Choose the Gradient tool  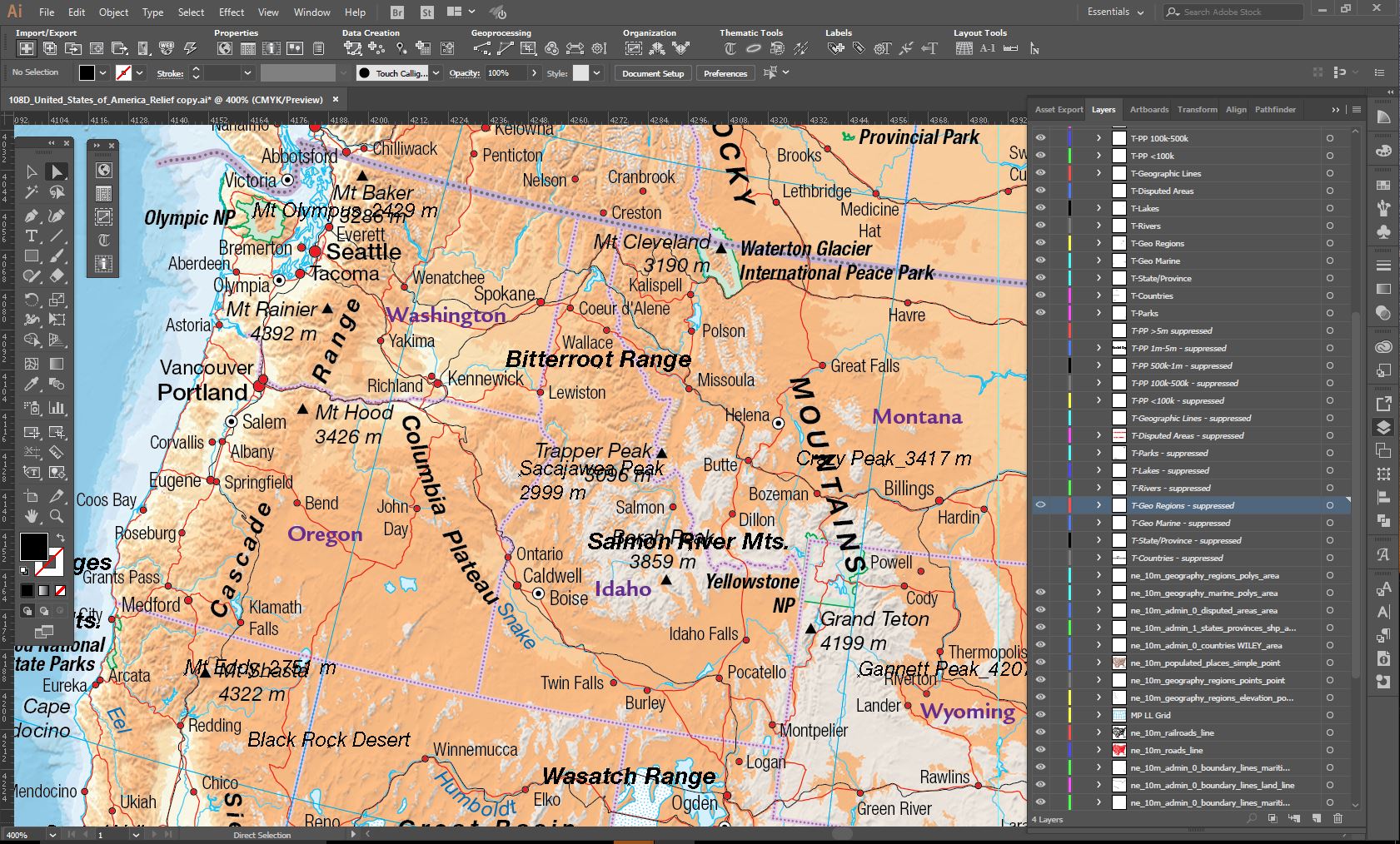point(57,364)
